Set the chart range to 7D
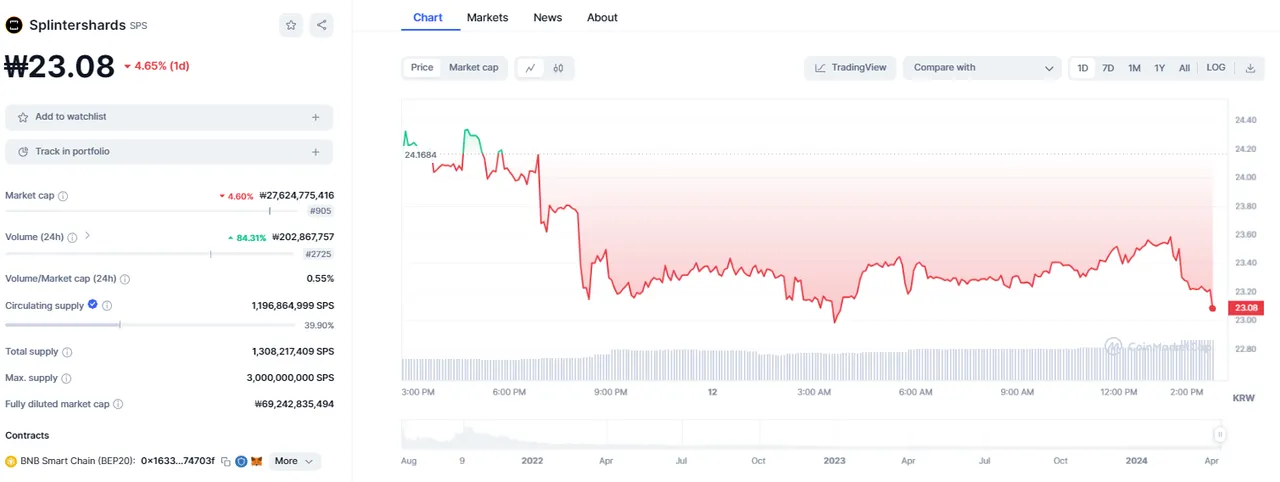Screen dimensions: 1280x482 click(1108, 68)
